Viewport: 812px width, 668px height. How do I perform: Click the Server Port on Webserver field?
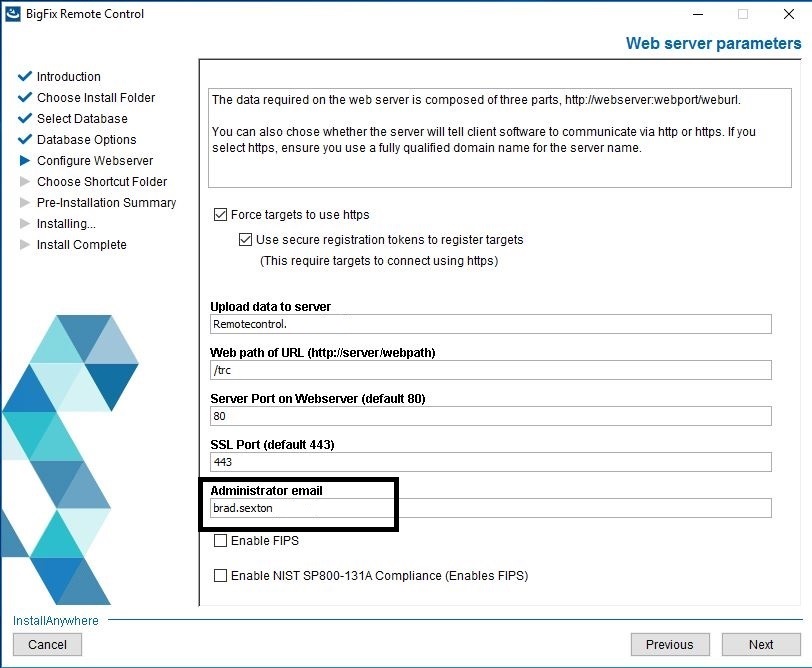tap(490, 416)
